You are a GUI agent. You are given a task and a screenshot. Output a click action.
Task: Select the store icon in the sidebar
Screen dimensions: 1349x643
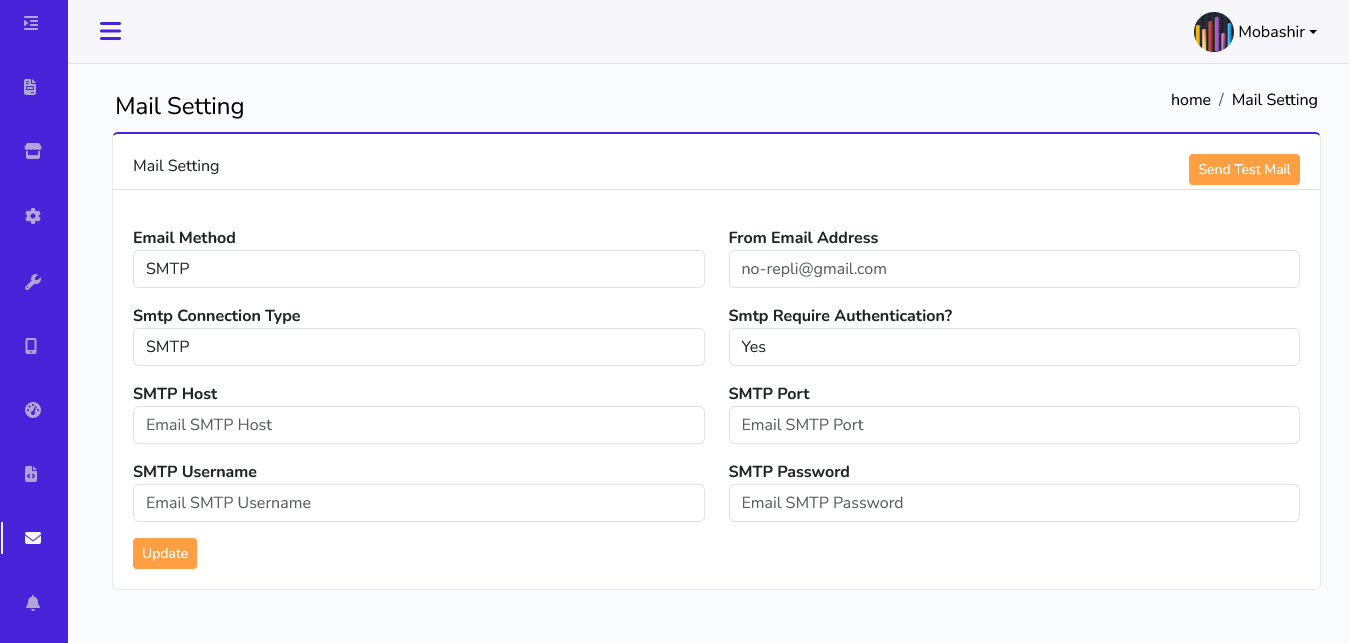(32, 150)
